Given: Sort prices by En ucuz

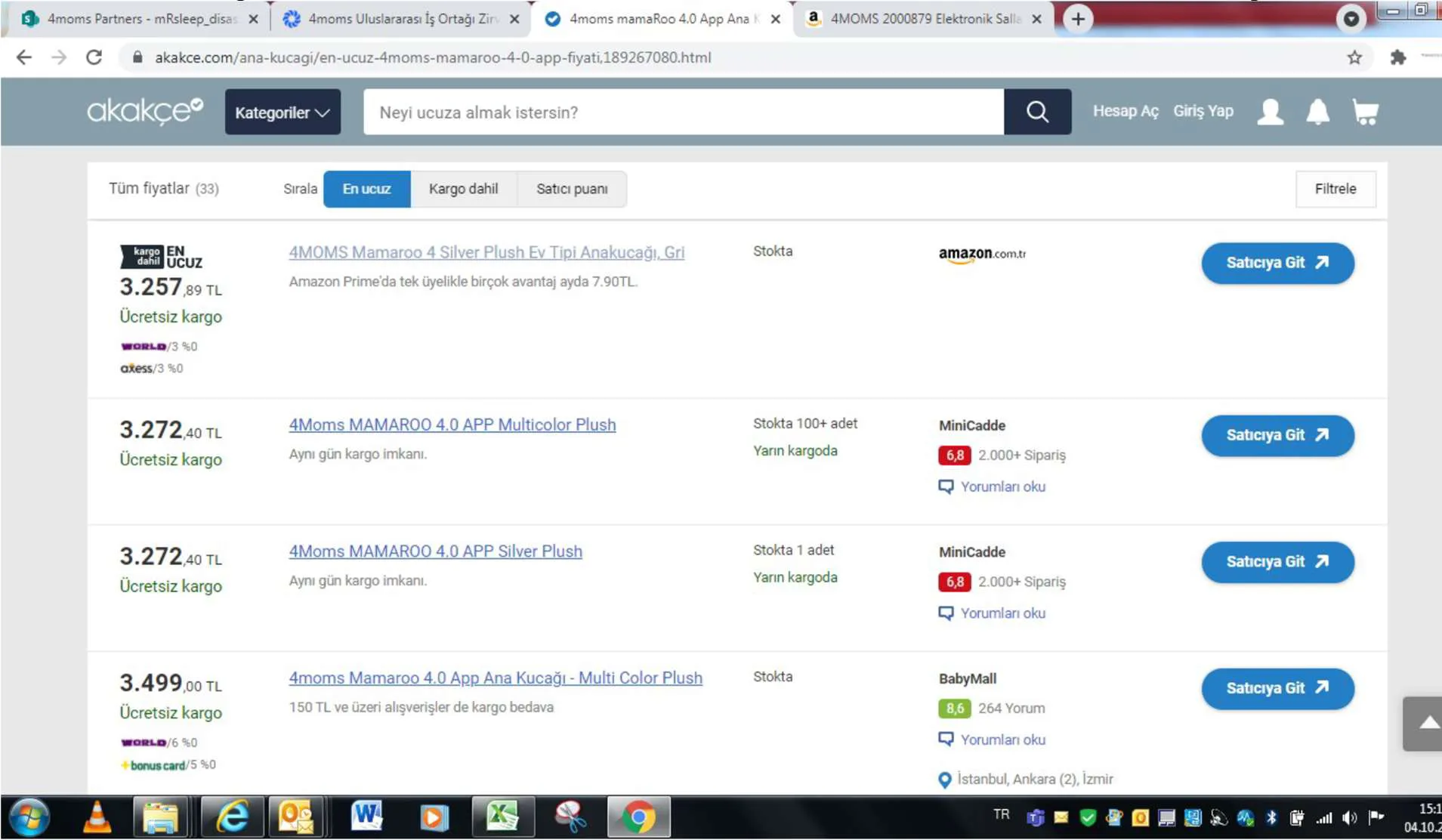Looking at the screenshot, I should tap(366, 189).
